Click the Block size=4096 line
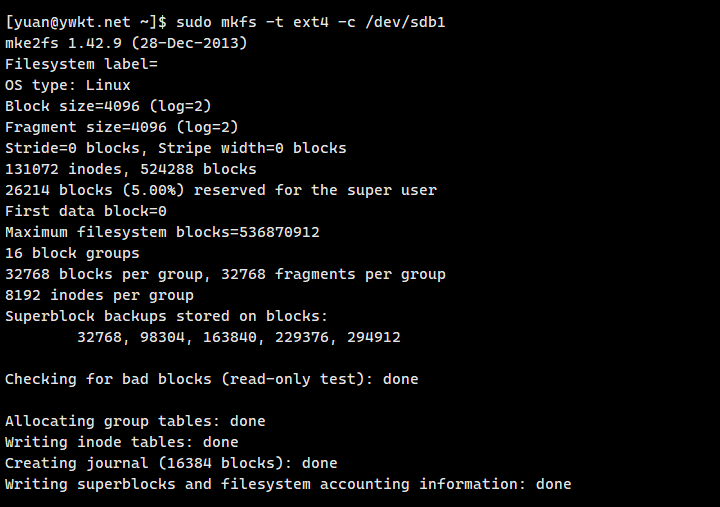 tap(108, 106)
